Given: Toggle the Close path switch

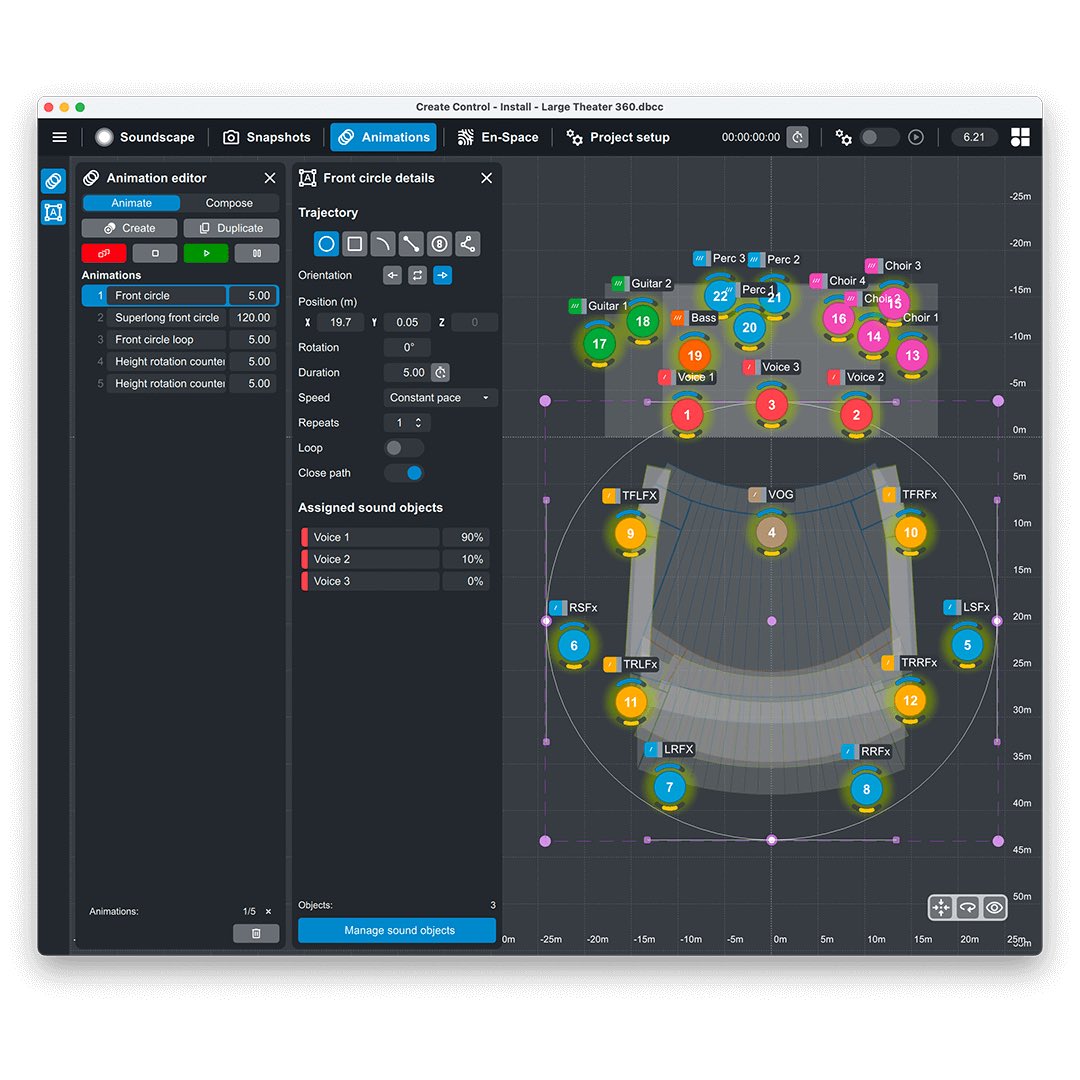Looking at the screenshot, I should pos(404,473).
